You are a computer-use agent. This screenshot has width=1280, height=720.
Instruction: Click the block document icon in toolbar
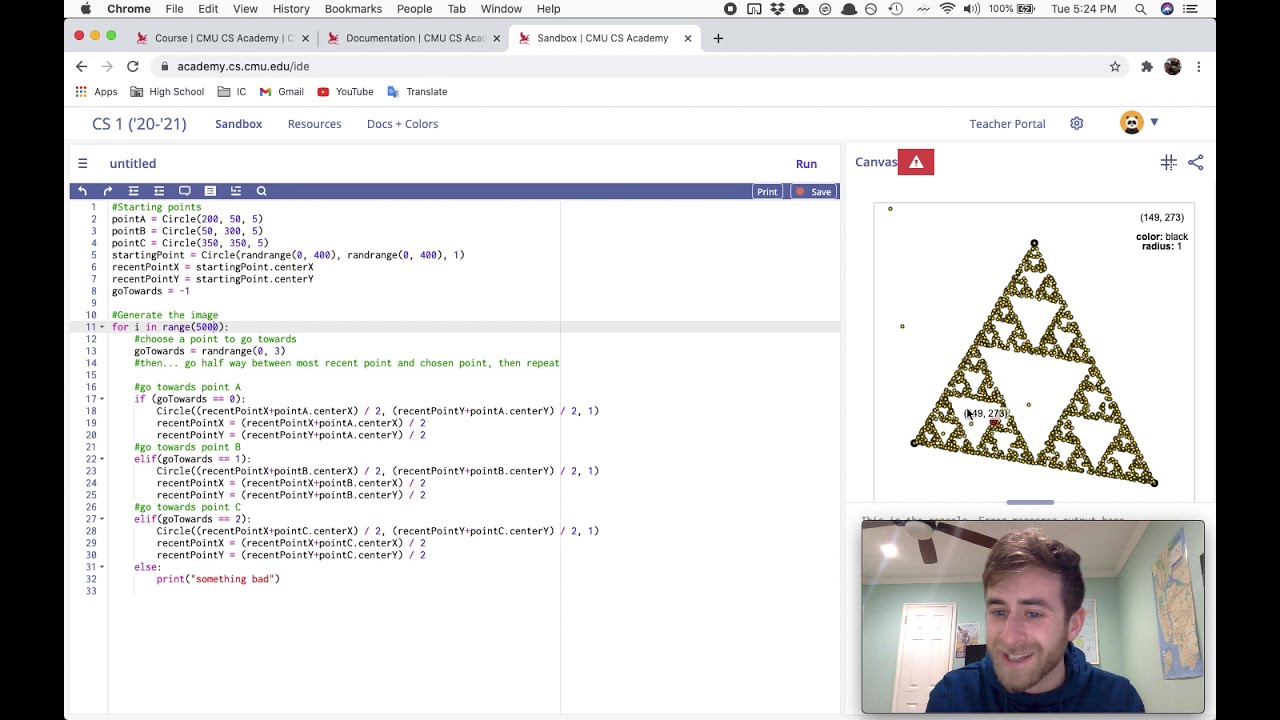pyautogui.click(x=210, y=191)
